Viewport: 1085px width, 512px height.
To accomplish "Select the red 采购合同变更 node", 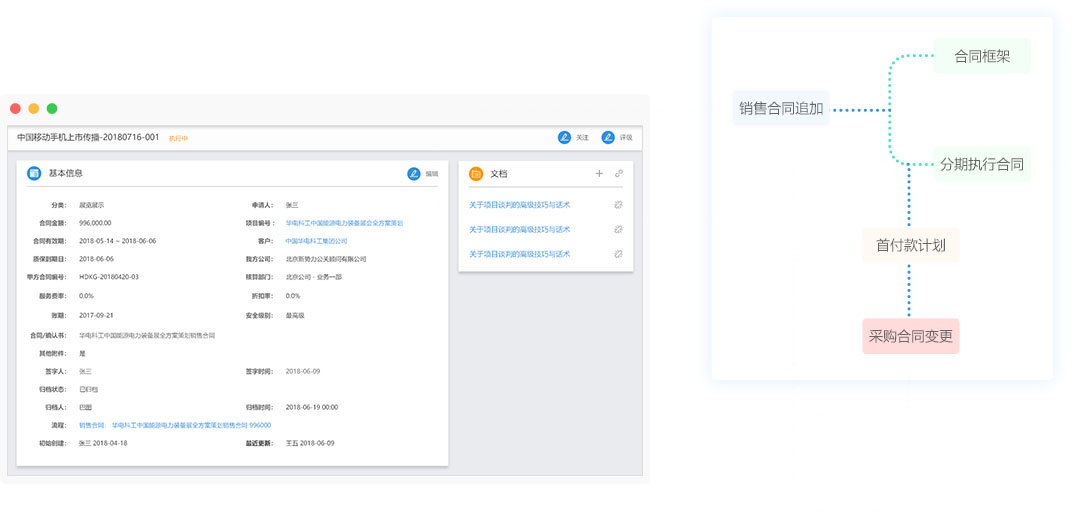I will (910, 336).
